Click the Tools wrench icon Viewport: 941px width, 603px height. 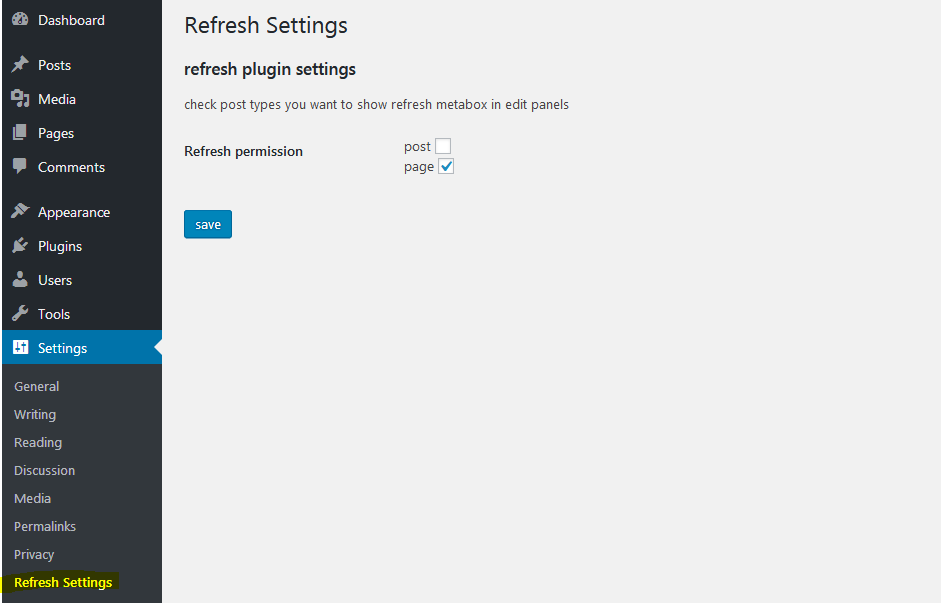tap(20, 313)
